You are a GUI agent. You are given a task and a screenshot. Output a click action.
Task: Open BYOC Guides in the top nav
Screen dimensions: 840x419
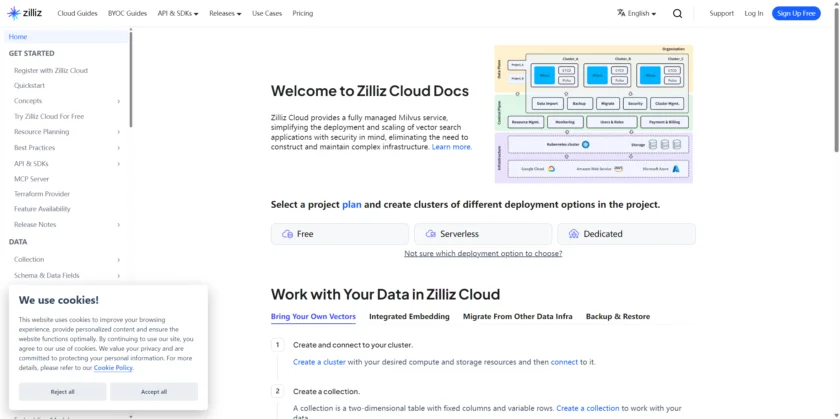pos(128,13)
